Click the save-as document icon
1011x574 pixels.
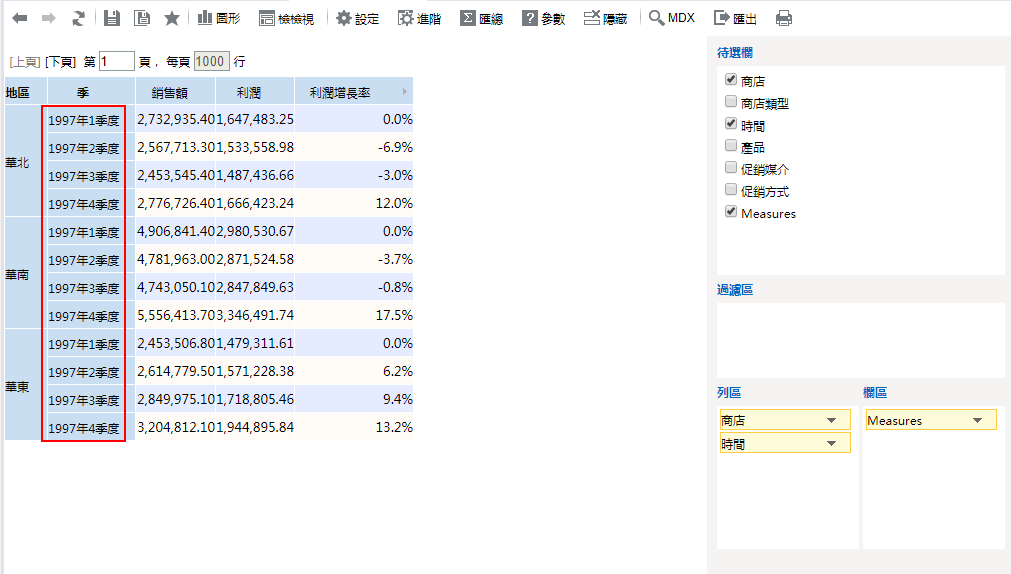point(142,18)
